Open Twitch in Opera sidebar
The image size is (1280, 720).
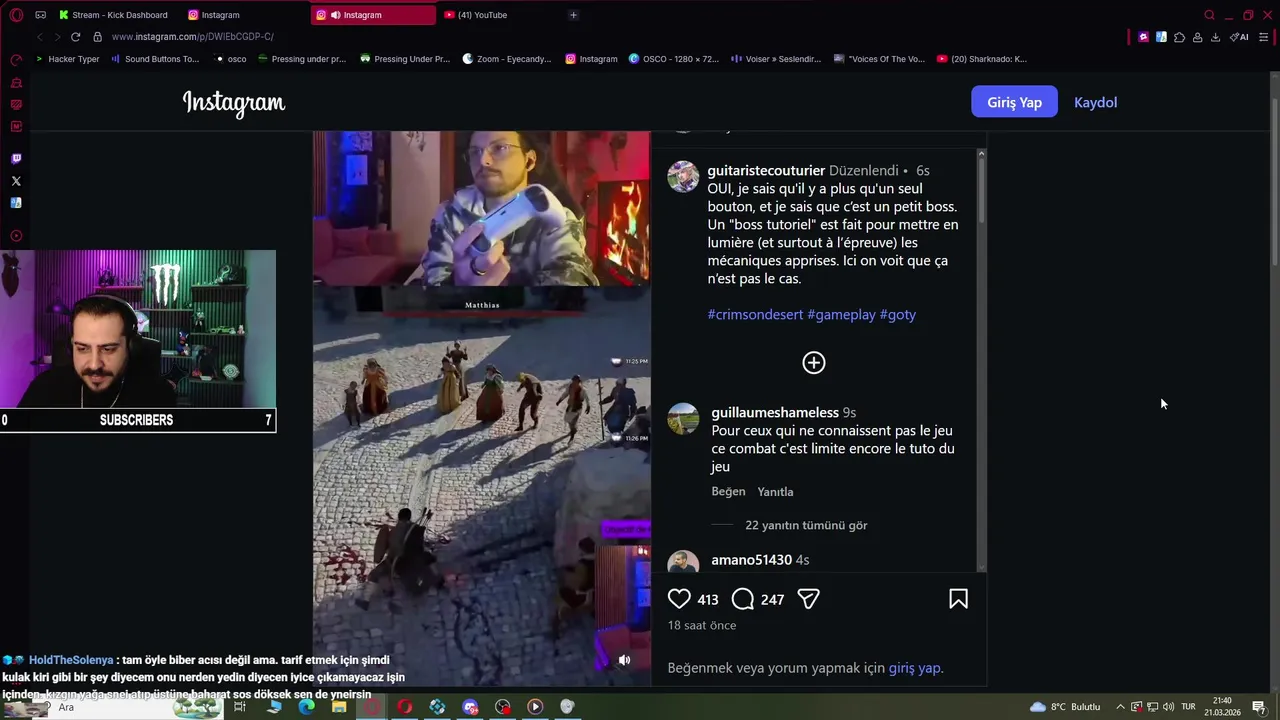click(x=16, y=159)
